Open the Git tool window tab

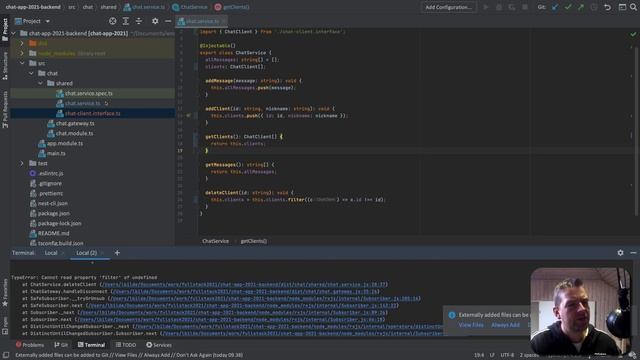tap(61, 345)
